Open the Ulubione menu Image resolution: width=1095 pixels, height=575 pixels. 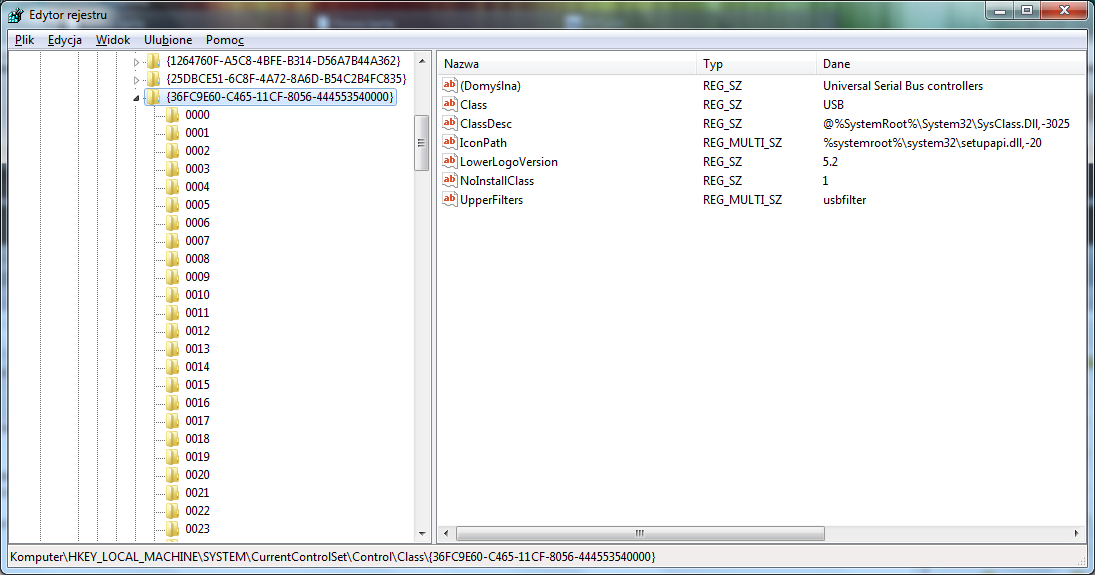[168, 40]
